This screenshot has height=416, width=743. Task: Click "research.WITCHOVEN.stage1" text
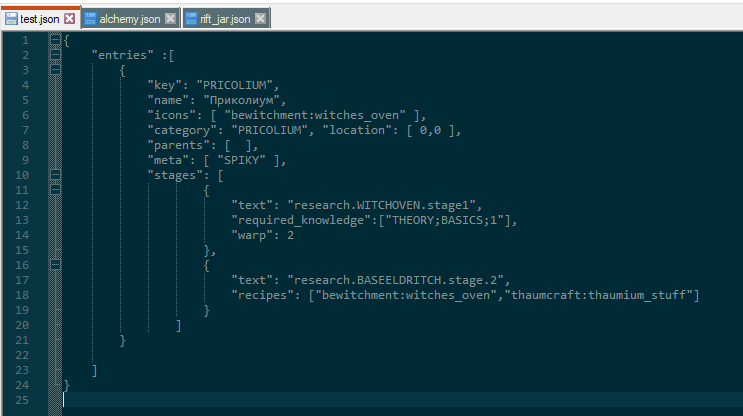point(381,205)
